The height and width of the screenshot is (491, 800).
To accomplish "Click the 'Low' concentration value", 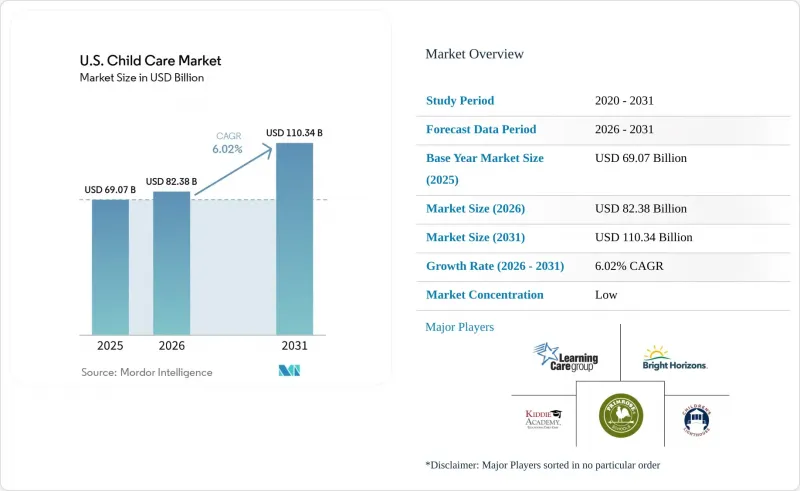I will click(606, 294).
